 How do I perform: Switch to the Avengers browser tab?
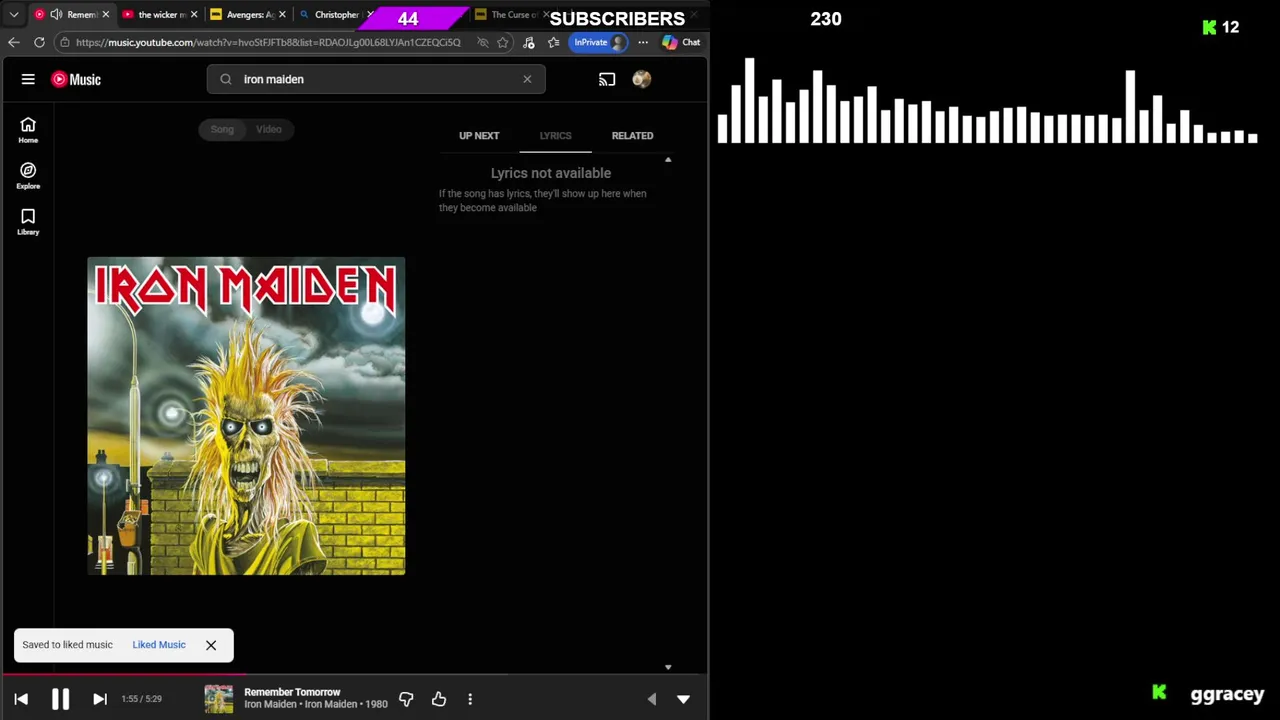click(248, 15)
